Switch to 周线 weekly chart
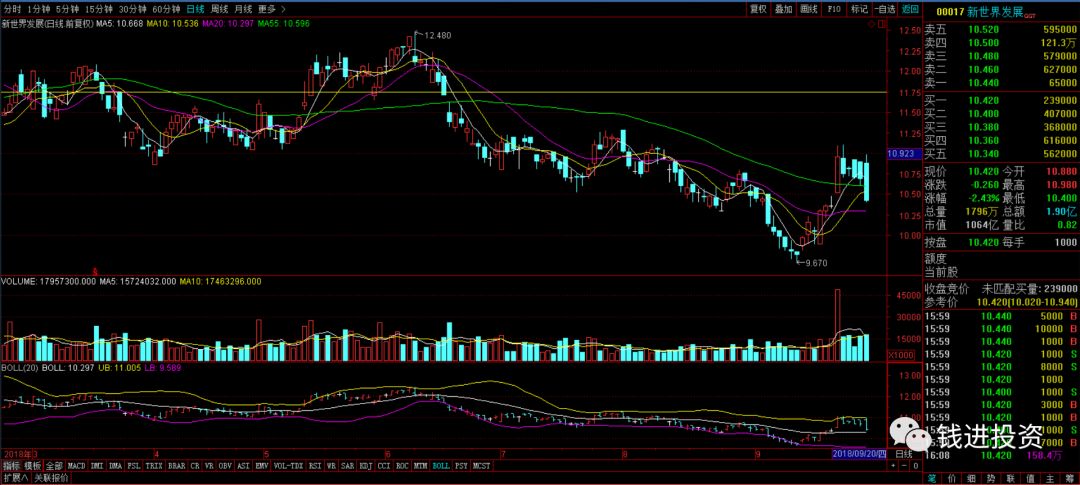The width and height of the screenshot is (1080, 485). pos(219,9)
